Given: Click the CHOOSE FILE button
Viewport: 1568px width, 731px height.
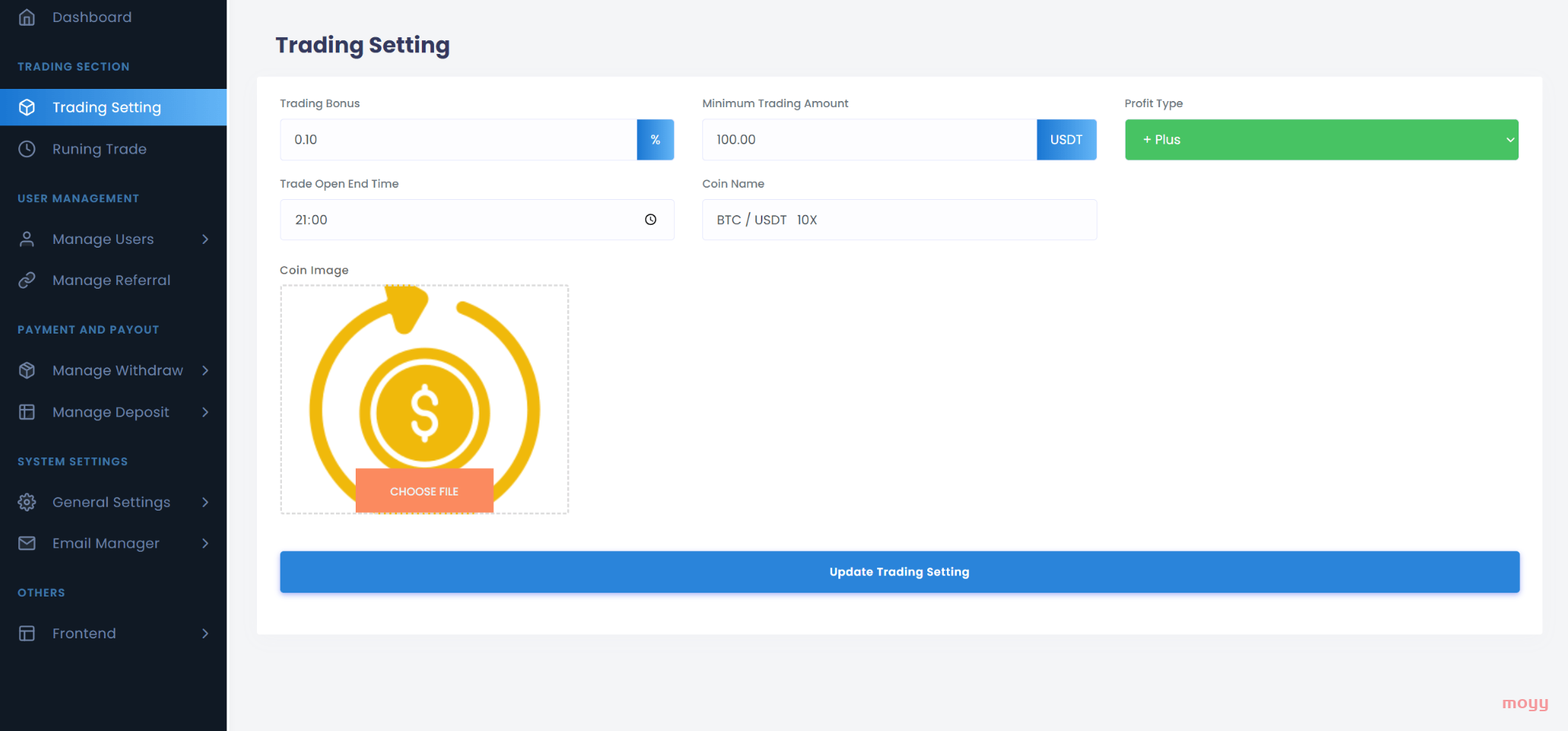Looking at the screenshot, I should tap(424, 491).
